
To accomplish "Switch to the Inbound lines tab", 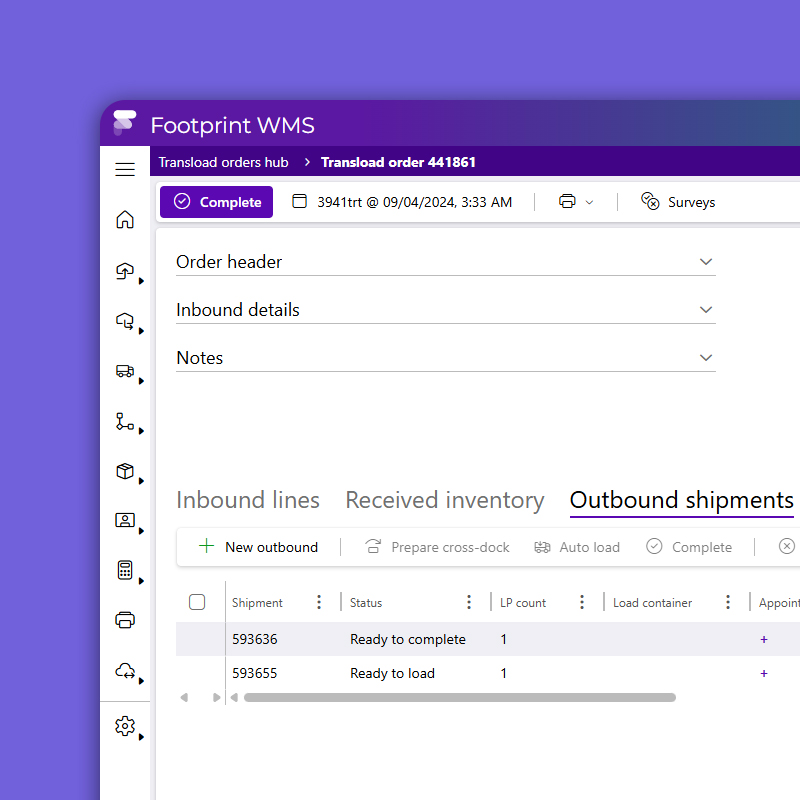I will pos(248,500).
